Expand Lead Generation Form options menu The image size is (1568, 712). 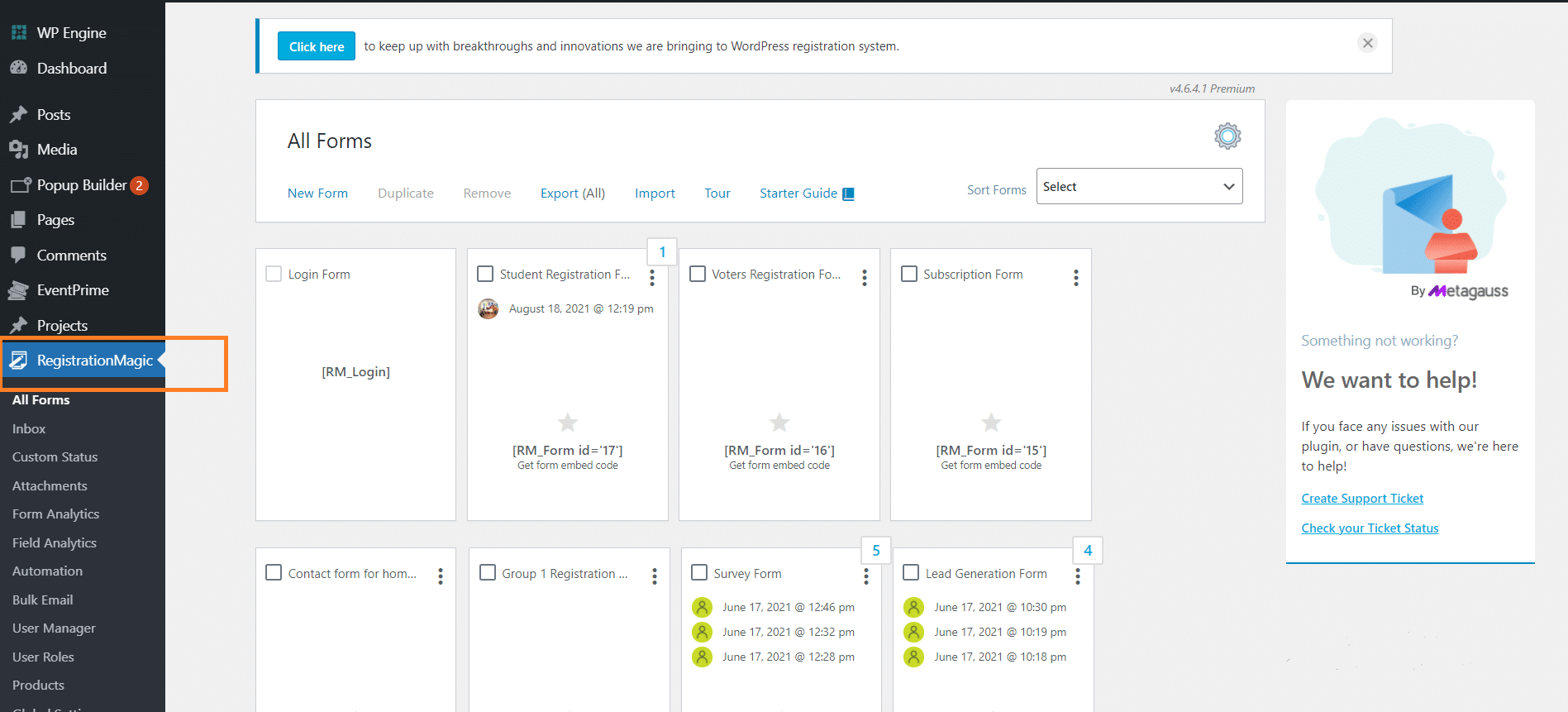[1077, 576]
